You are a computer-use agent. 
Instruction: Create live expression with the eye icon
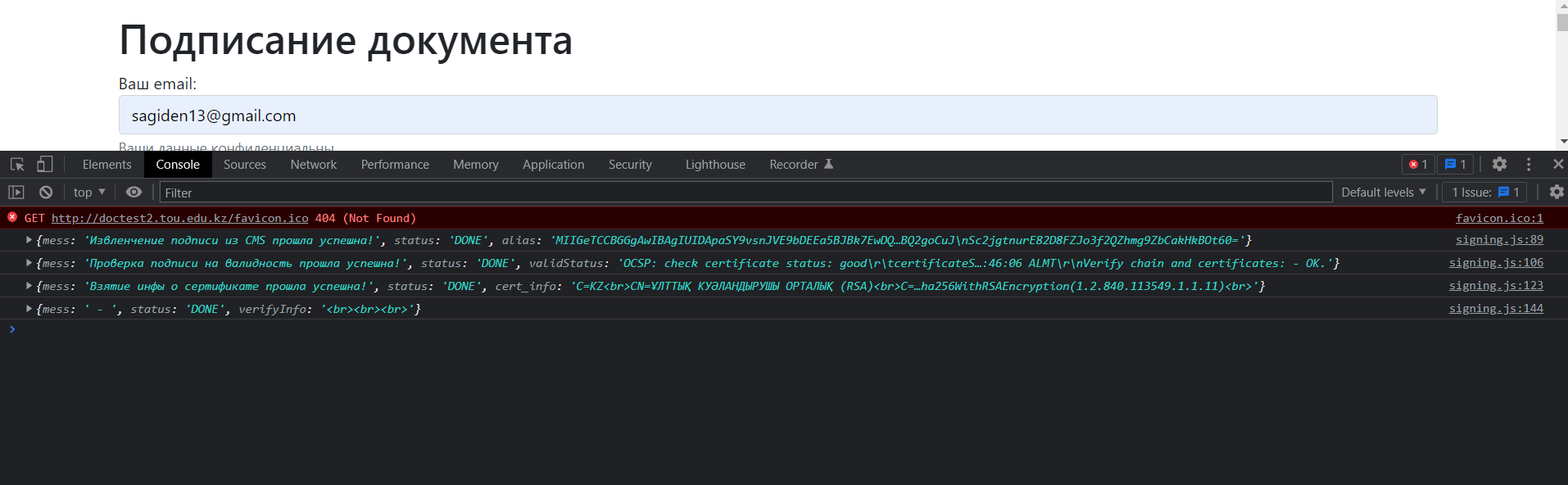pos(134,193)
